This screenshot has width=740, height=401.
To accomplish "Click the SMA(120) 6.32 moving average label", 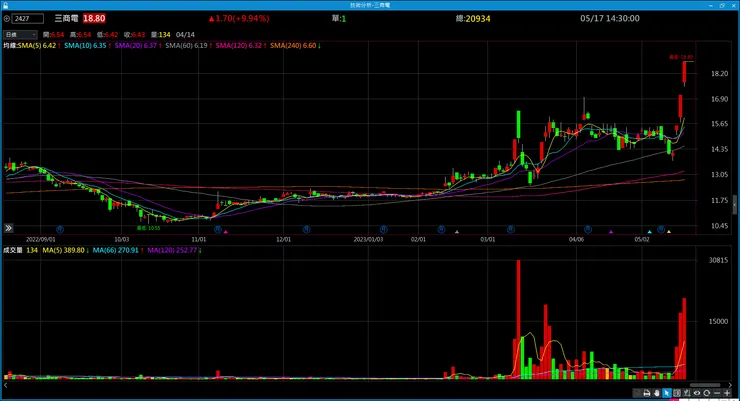I will [x=241, y=46].
